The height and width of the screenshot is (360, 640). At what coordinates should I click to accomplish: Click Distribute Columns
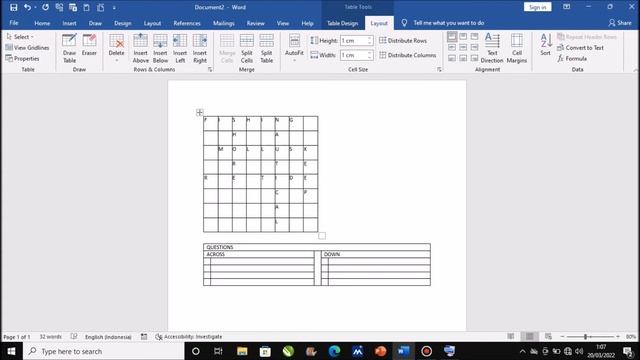408,55
